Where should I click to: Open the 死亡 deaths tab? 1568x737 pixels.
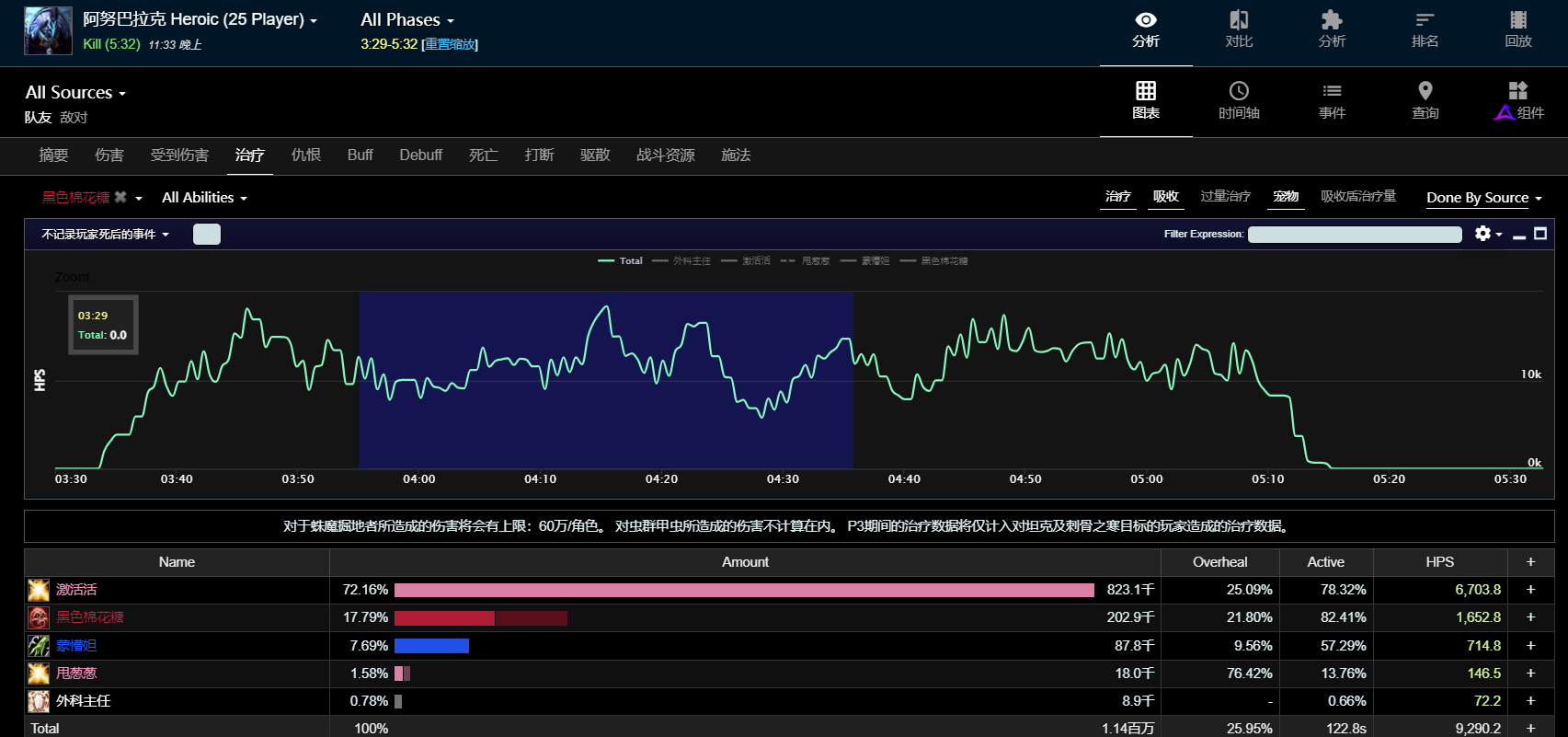484,155
